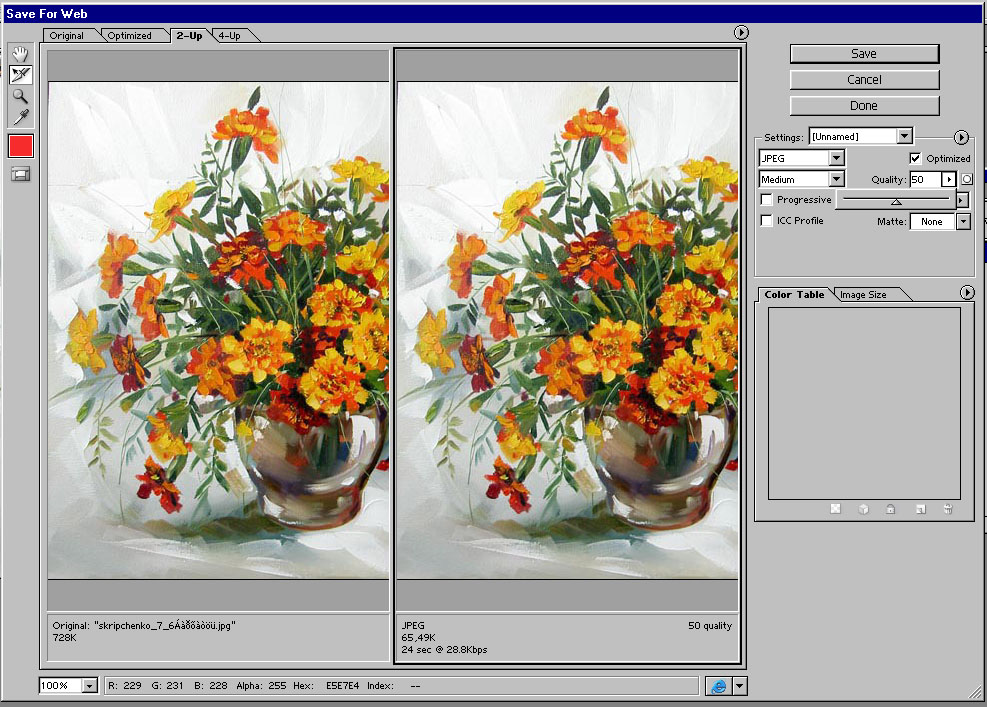The width and height of the screenshot is (987, 707).
Task: Click the Save button
Action: (x=864, y=54)
